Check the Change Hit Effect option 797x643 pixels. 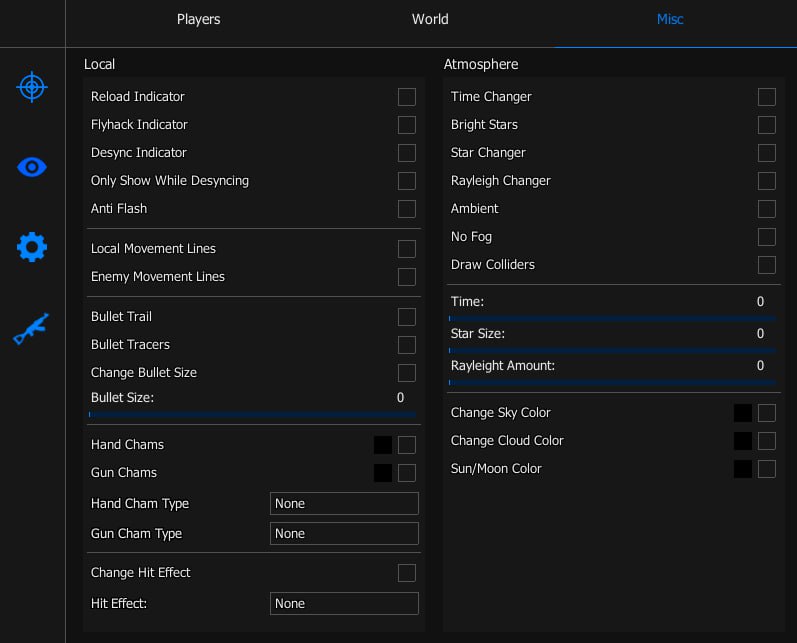407,573
